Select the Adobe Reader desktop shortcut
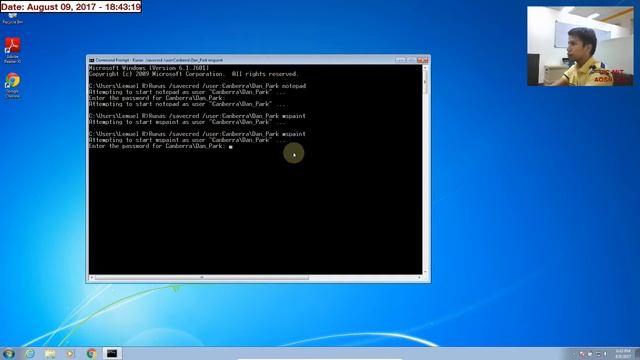 pyautogui.click(x=12, y=50)
